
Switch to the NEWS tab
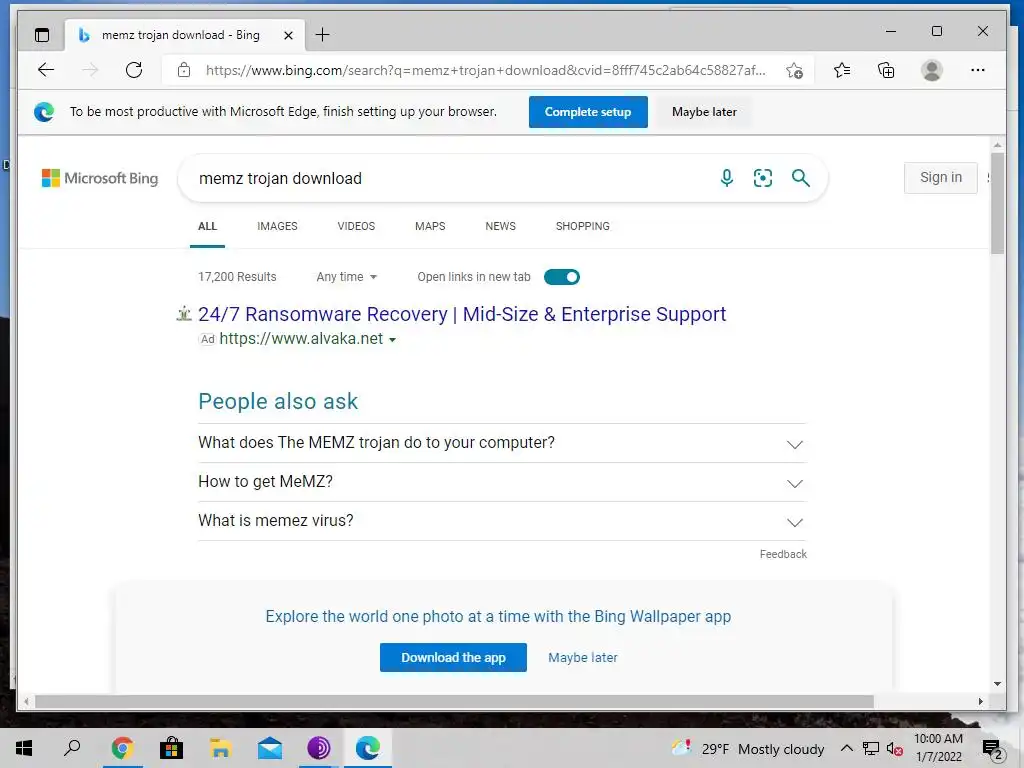coord(500,227)
